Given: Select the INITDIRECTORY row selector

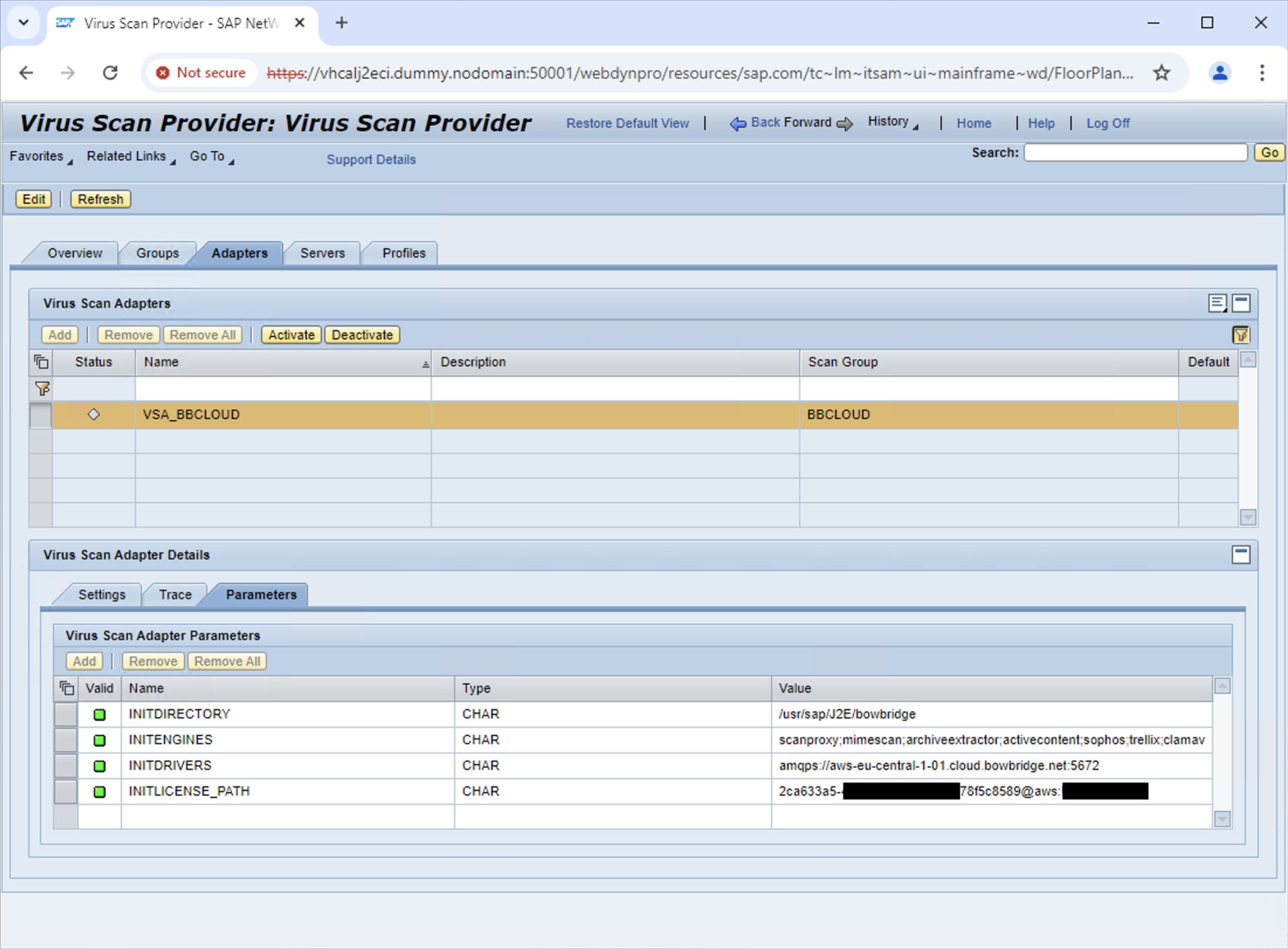Looking at the screenshot, I should point(66,714).
